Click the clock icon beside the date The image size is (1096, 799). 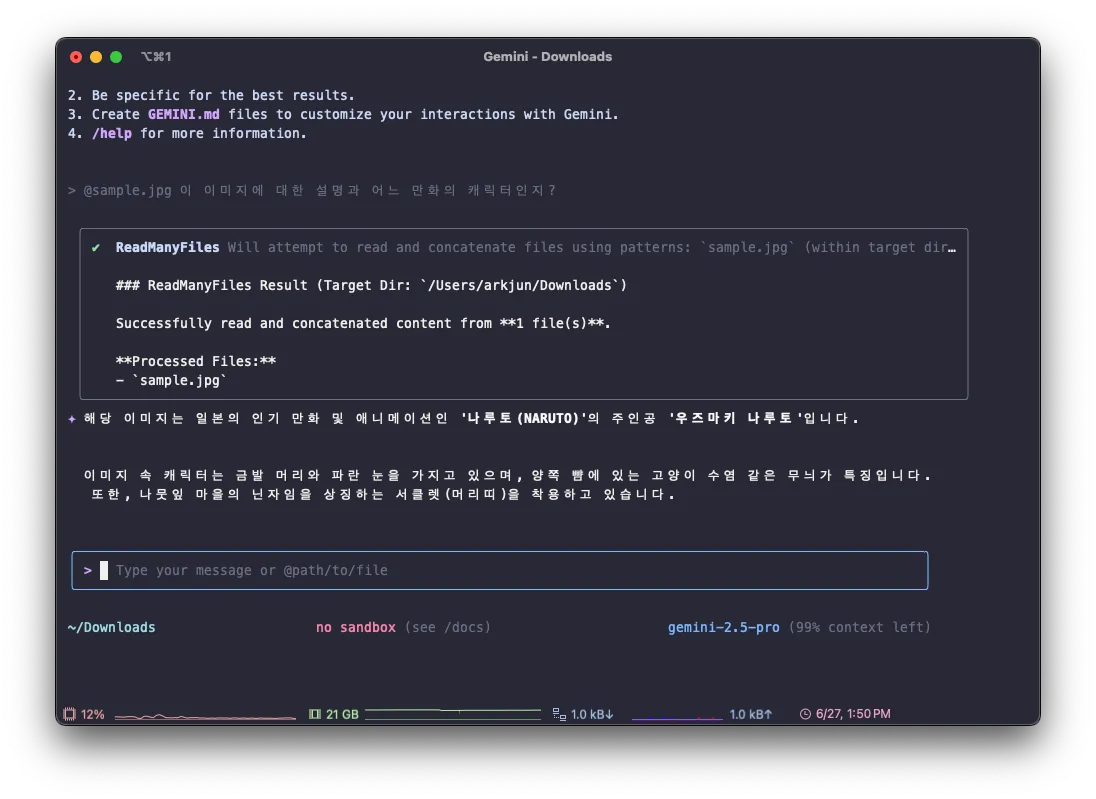806,714
